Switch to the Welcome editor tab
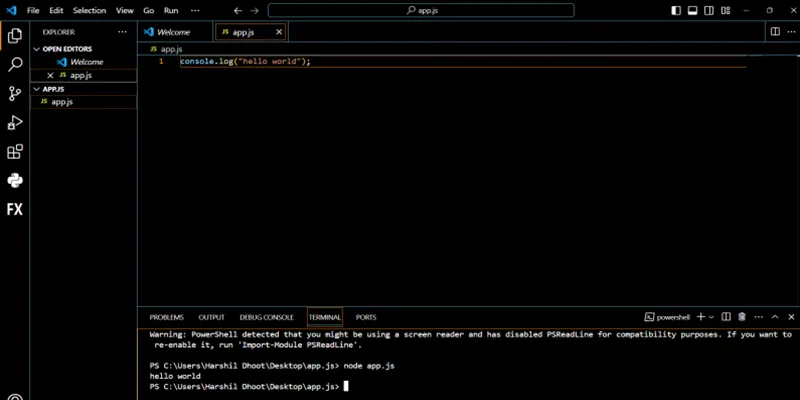The image size is (800, 400). [173, 32]
